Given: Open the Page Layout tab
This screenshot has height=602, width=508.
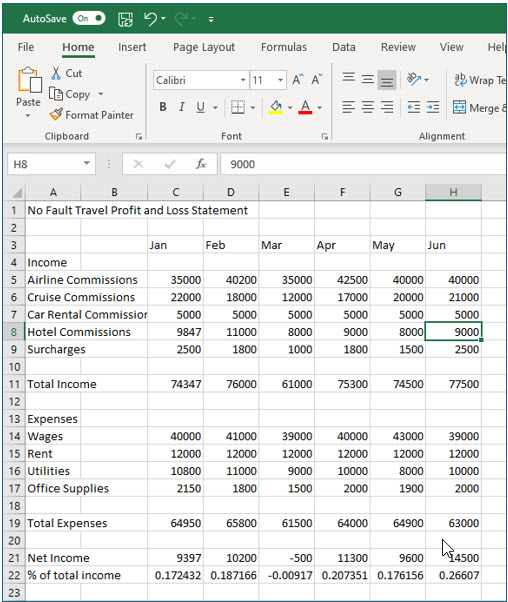Looking at the screenshot, I should click(204, 47).
